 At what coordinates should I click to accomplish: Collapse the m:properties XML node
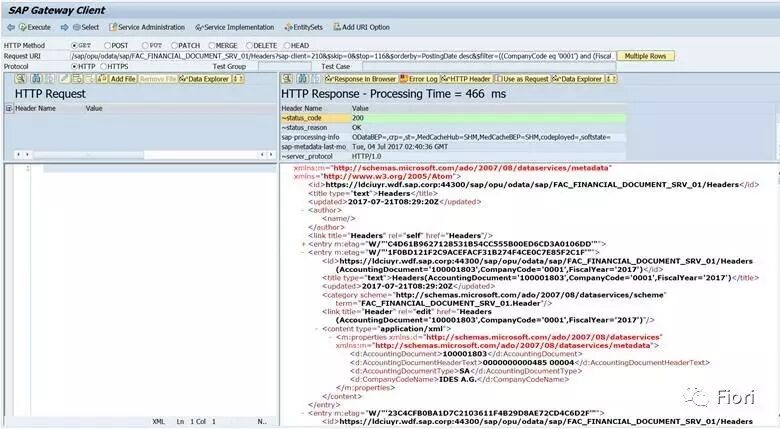pyautogui.click(x=331, y=337)
